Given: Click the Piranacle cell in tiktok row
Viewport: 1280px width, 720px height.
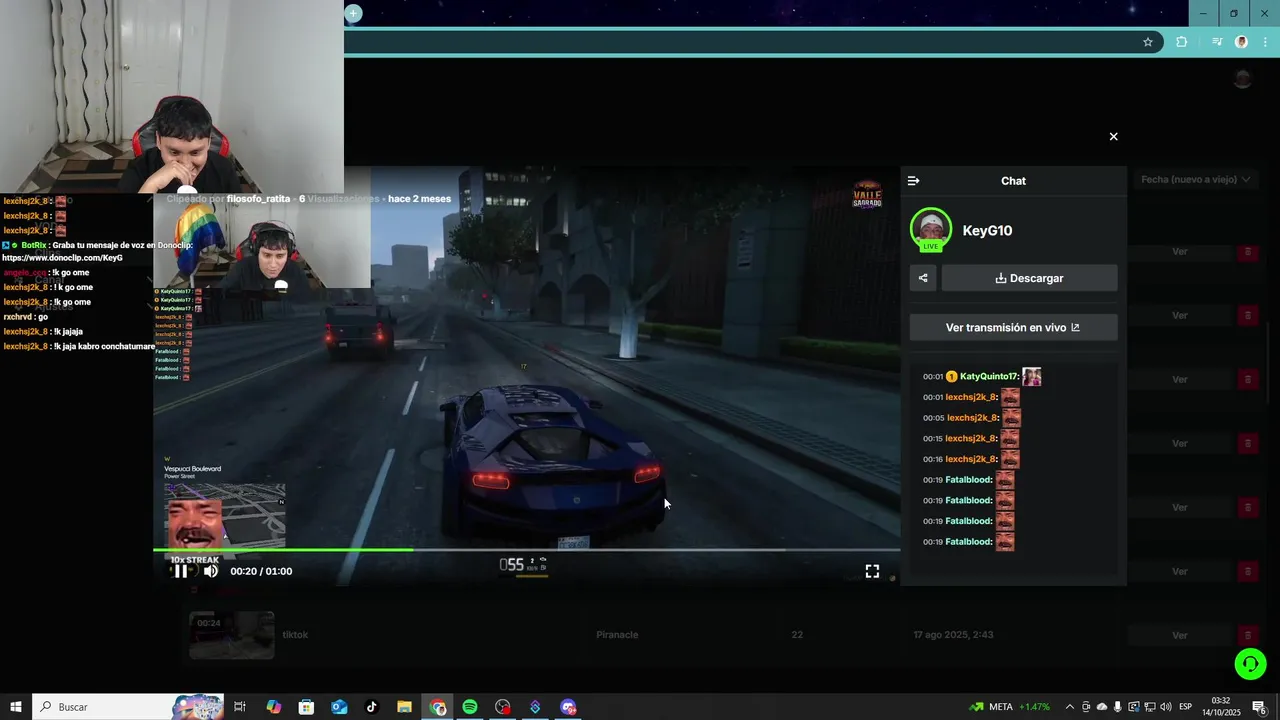Looking at the screenshot, I should point(617,635).
